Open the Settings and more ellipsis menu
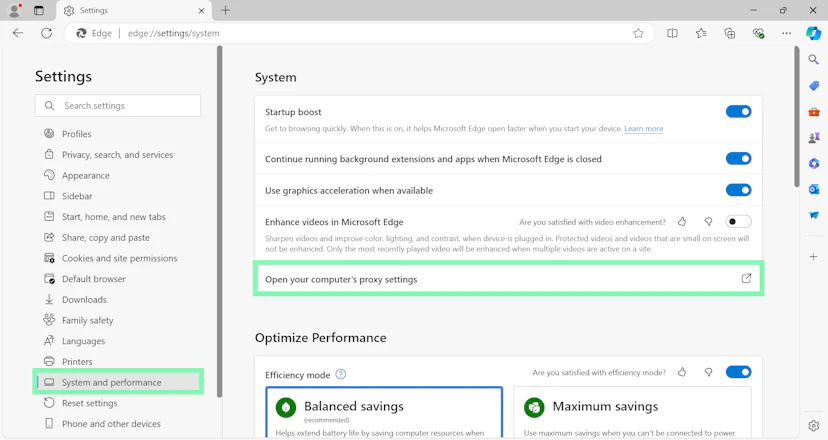 coord(787,33)
